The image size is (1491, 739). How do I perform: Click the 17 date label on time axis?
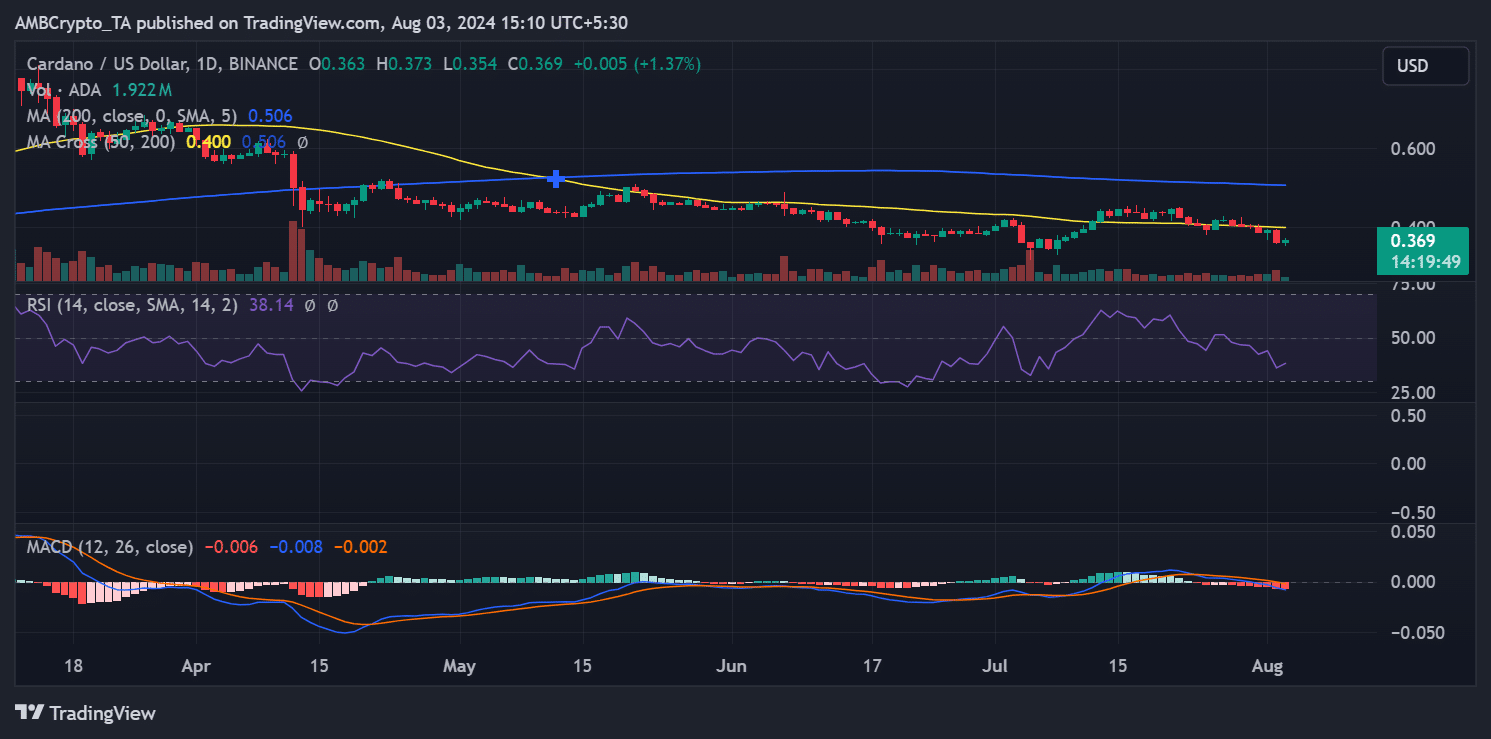pyautogui.click(x=872, y=665)
